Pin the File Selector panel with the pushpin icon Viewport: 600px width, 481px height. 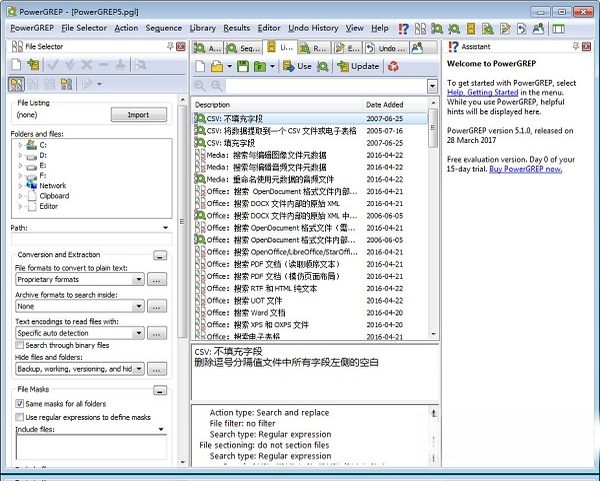170,46
